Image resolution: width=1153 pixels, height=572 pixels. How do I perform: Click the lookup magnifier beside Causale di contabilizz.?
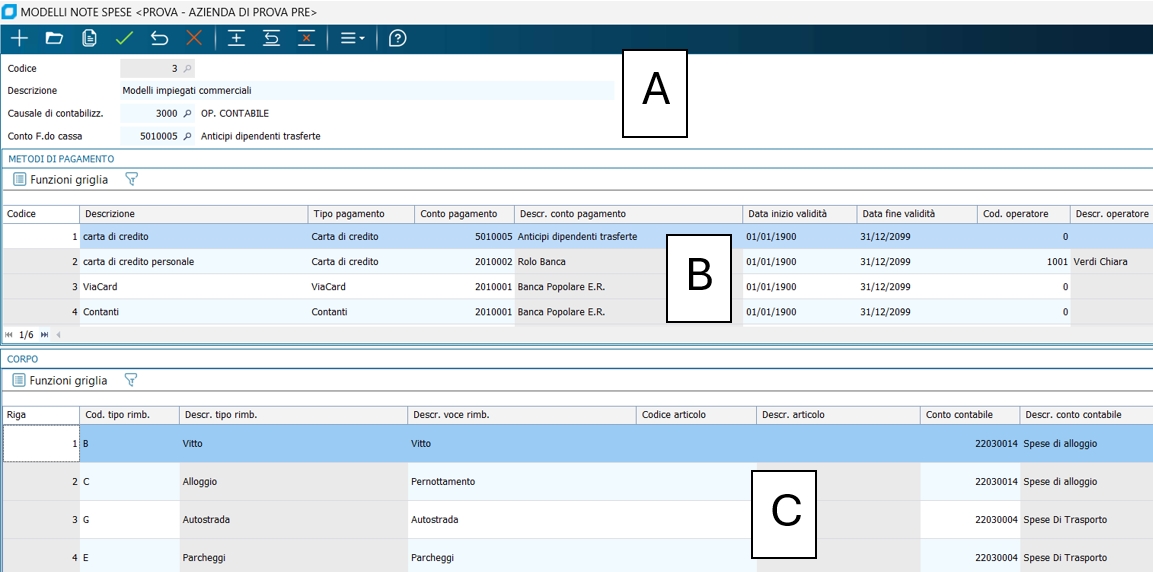187,114
